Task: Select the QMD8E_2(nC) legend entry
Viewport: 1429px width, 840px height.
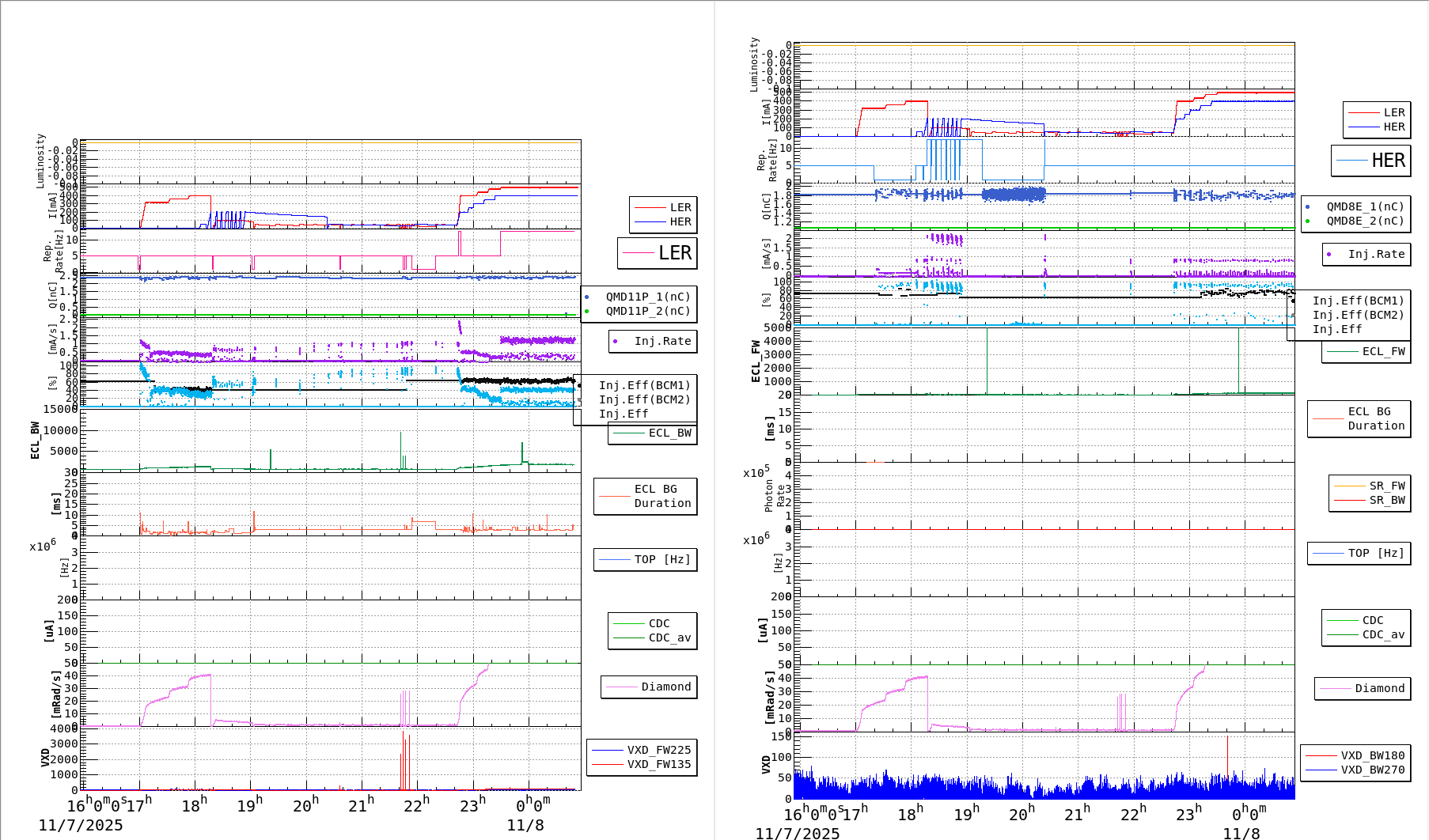Action: pyautogui.click(x=1364, y=221)
